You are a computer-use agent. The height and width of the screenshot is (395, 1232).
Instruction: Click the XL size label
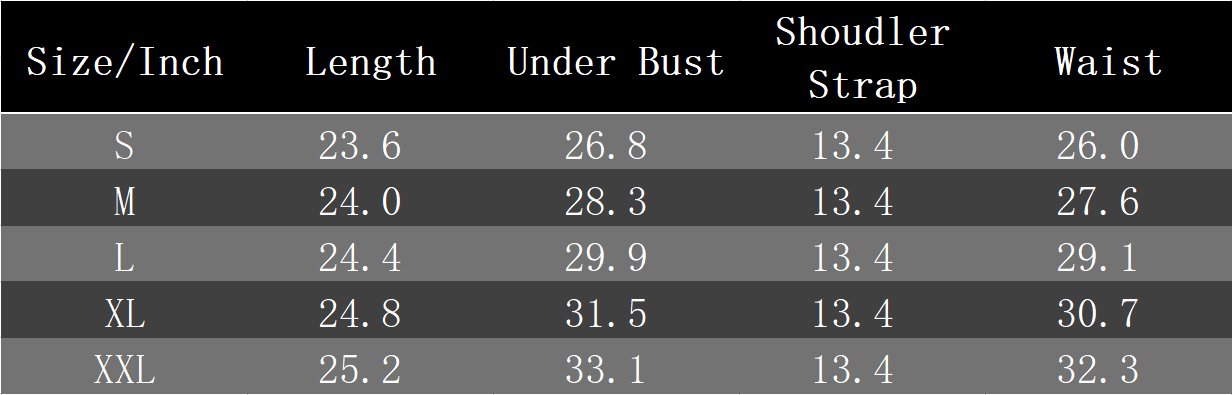[125, 315]
